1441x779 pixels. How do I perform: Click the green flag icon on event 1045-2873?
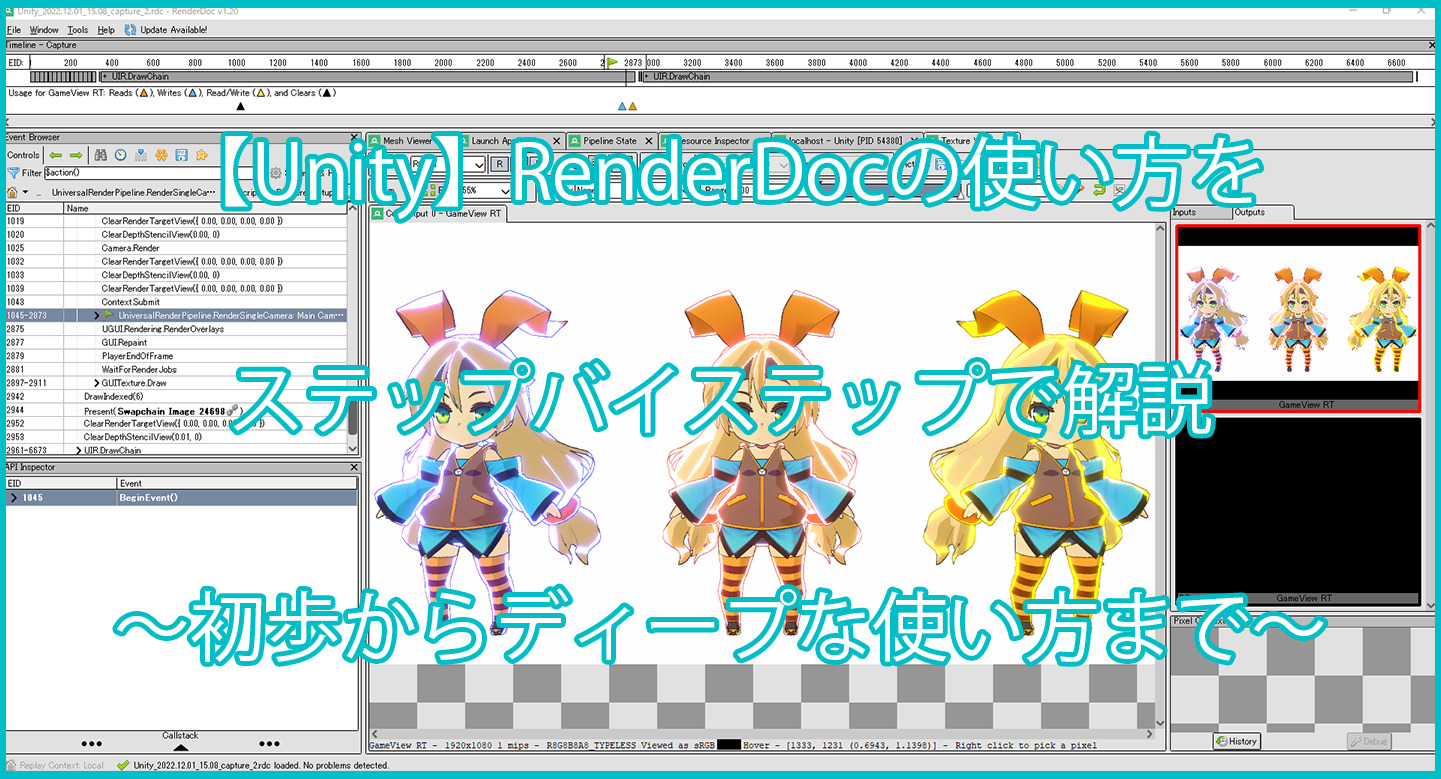coord(108,315)
